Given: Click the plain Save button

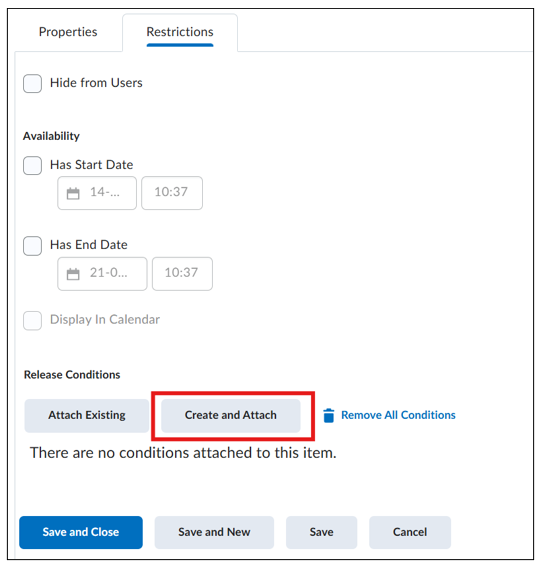Looking at the screenshot, I should pyautogui.click(x=322, y=532).
